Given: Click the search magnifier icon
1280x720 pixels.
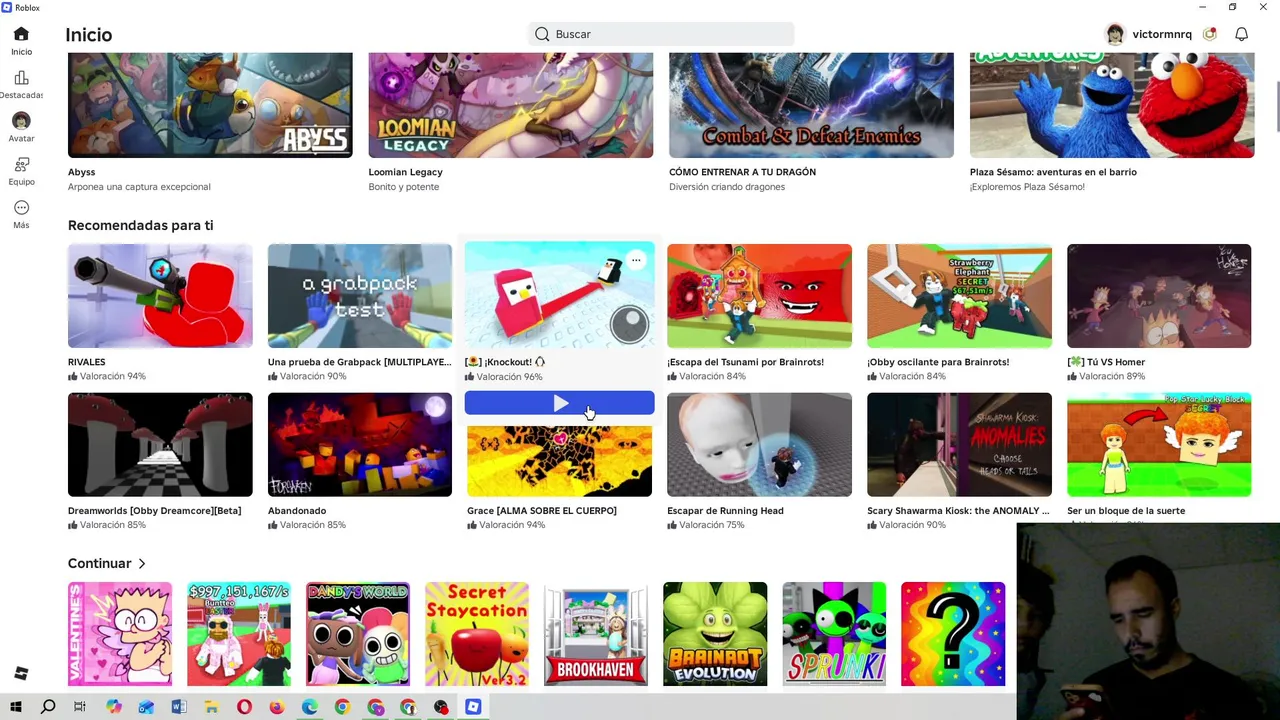Looking at the screenshot, I should click(542, 34).
